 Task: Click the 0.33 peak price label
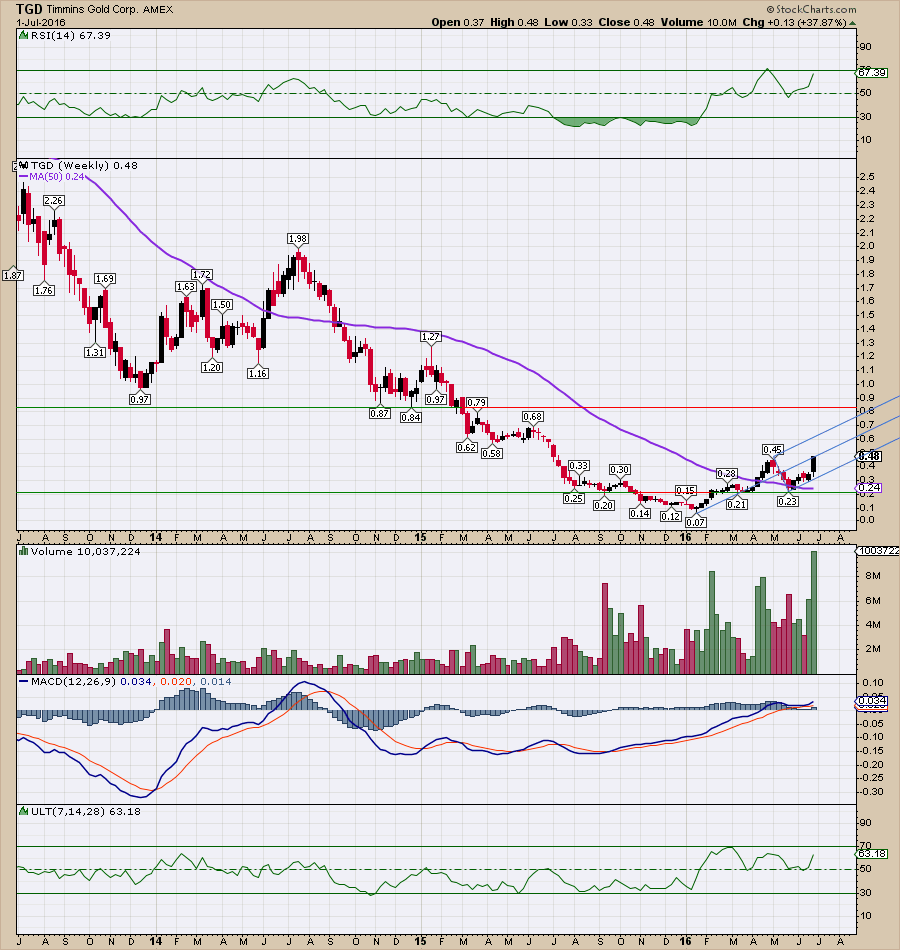(579, 465)
